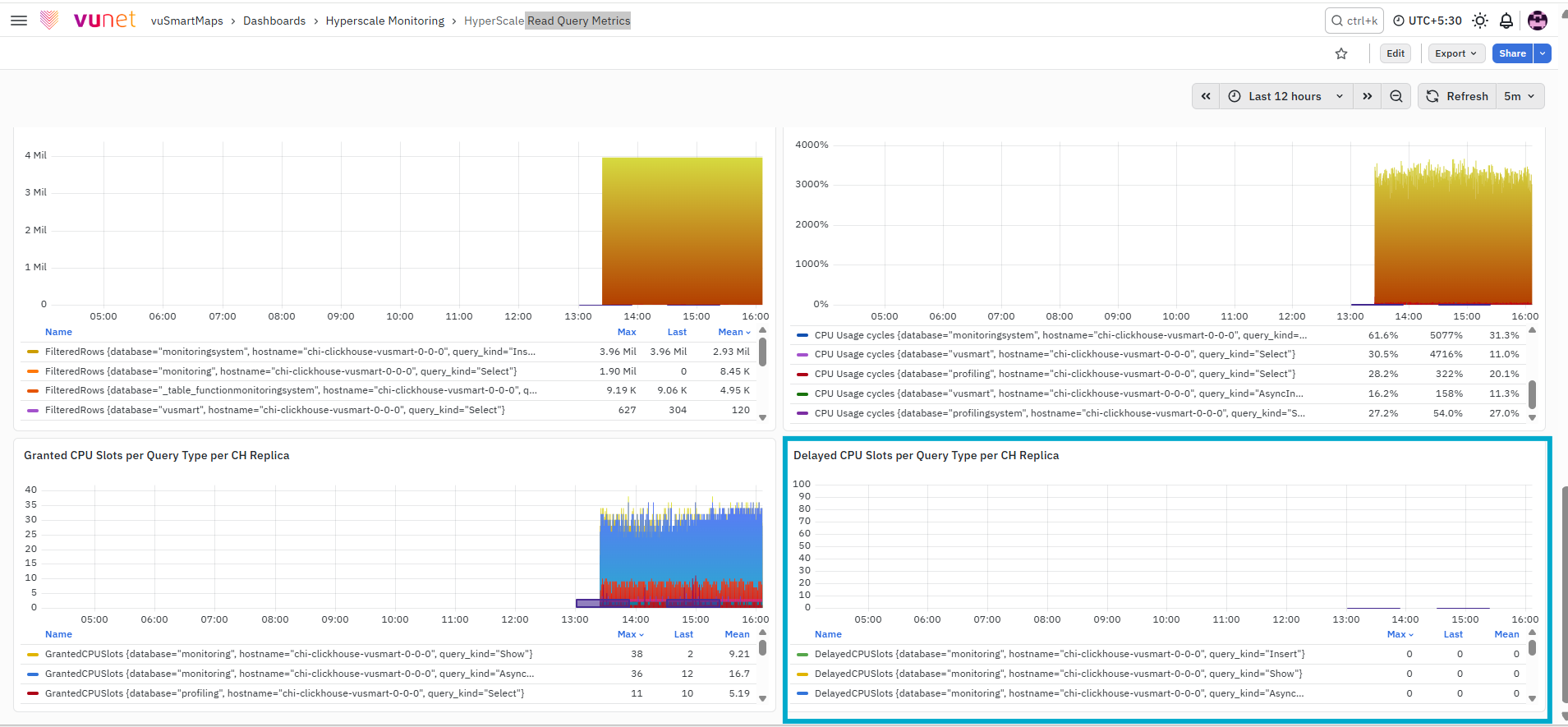The image size is (1568, 727).
Task: Toggle the light/dark theme sun icon
Action: tap(1480, 21)
